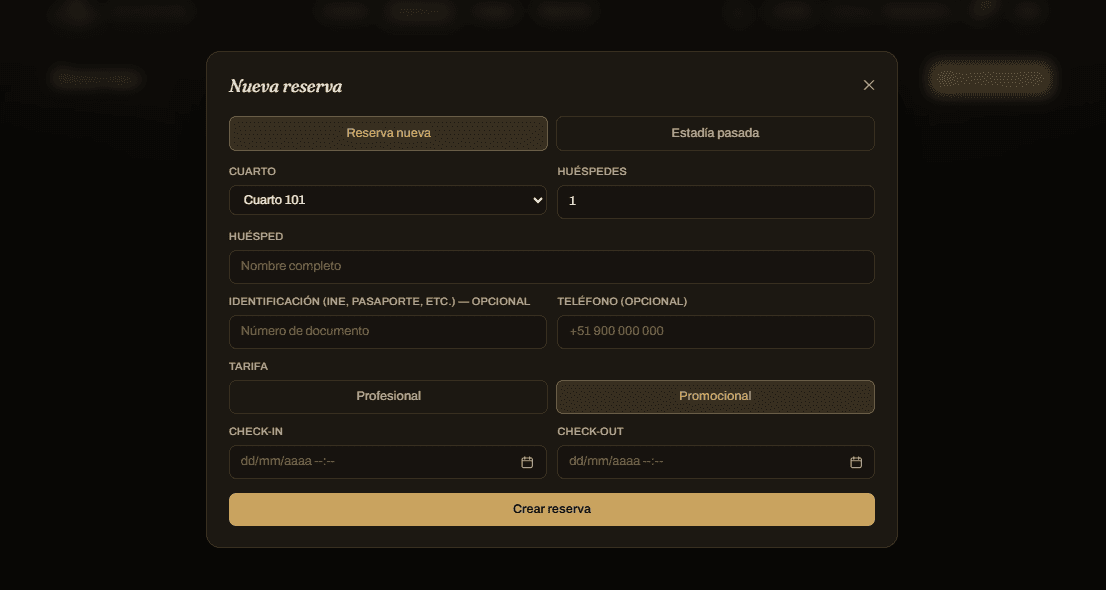Open the check-in calendar picker icon
Viewport: 1106px width, 590px height.
[x=527, y=462]
